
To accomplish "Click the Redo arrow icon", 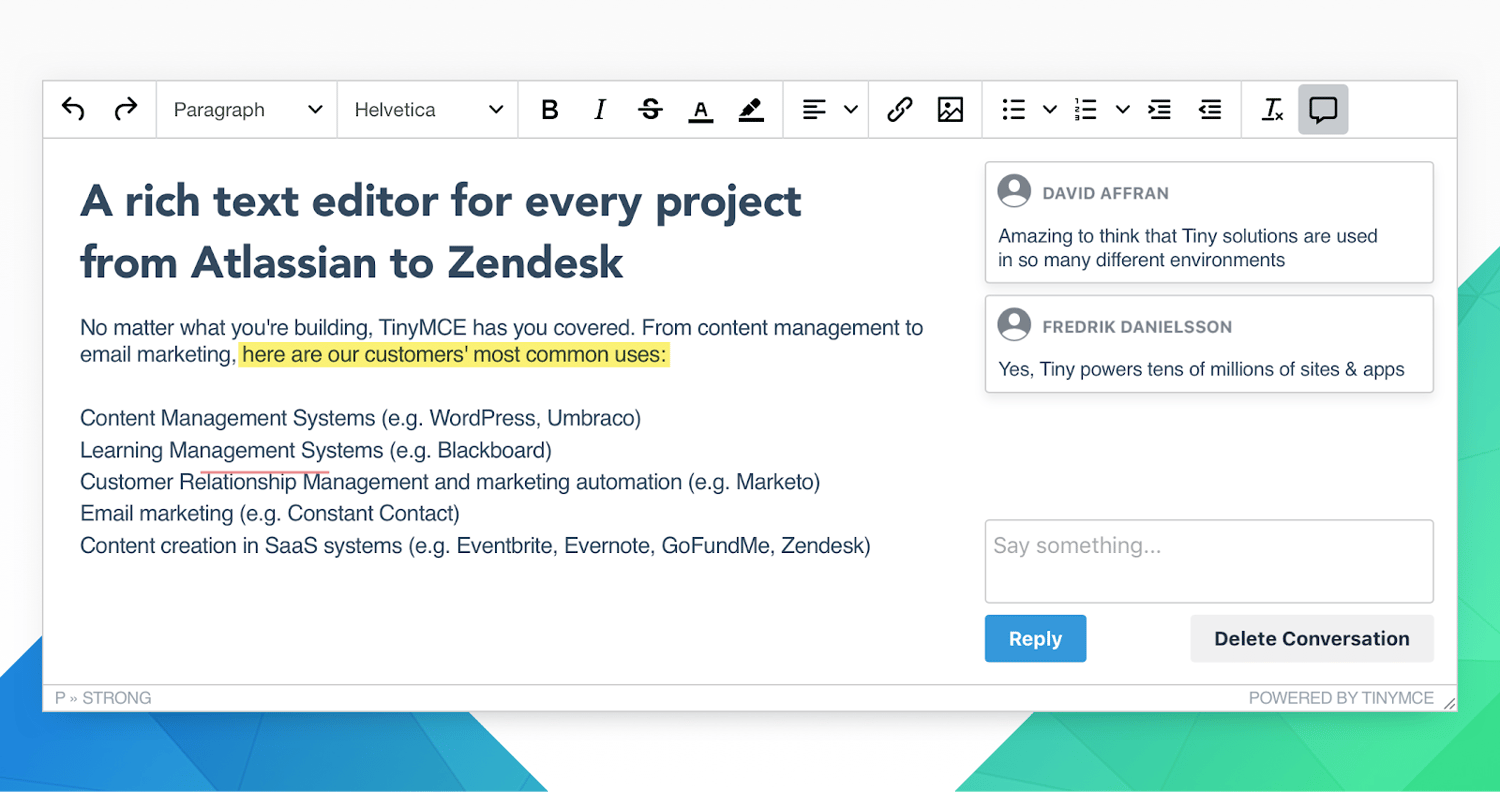I will point(125,109).
